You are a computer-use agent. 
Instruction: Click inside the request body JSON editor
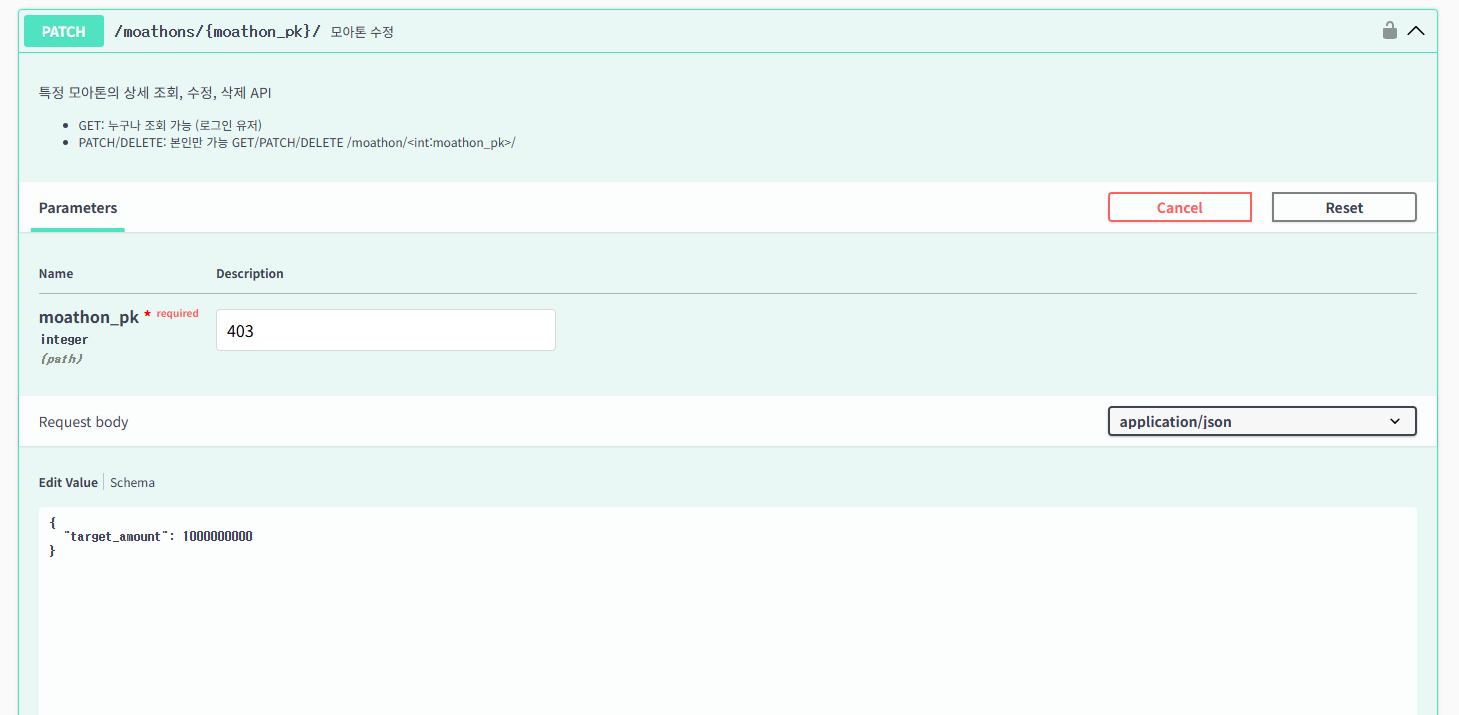[727, 620]
